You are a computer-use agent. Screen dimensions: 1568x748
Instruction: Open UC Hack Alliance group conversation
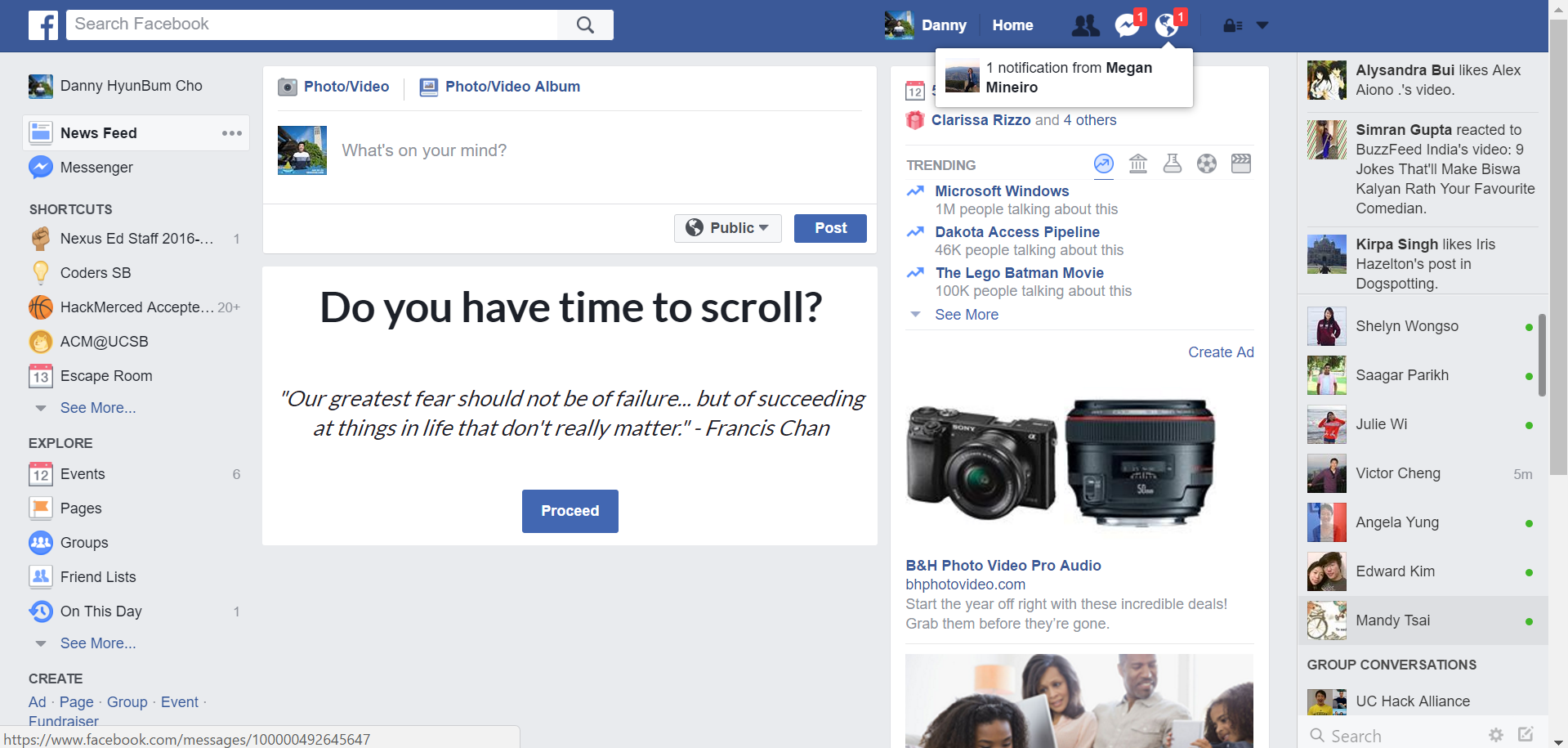coord(1423,701)
